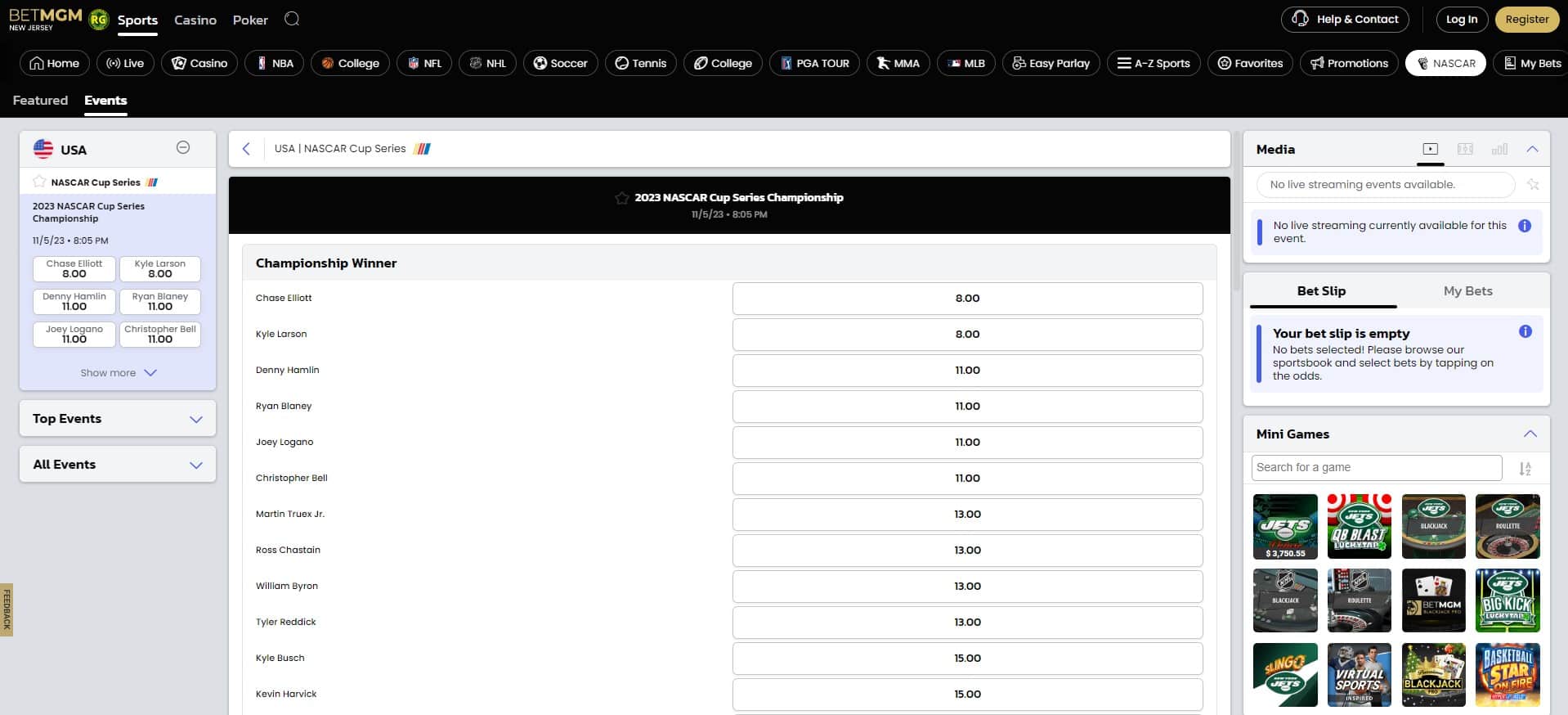Star the 2023 NASCAR Cup Series Championship event
Viewport: 1568px width, 715px height.
(622, 198)
